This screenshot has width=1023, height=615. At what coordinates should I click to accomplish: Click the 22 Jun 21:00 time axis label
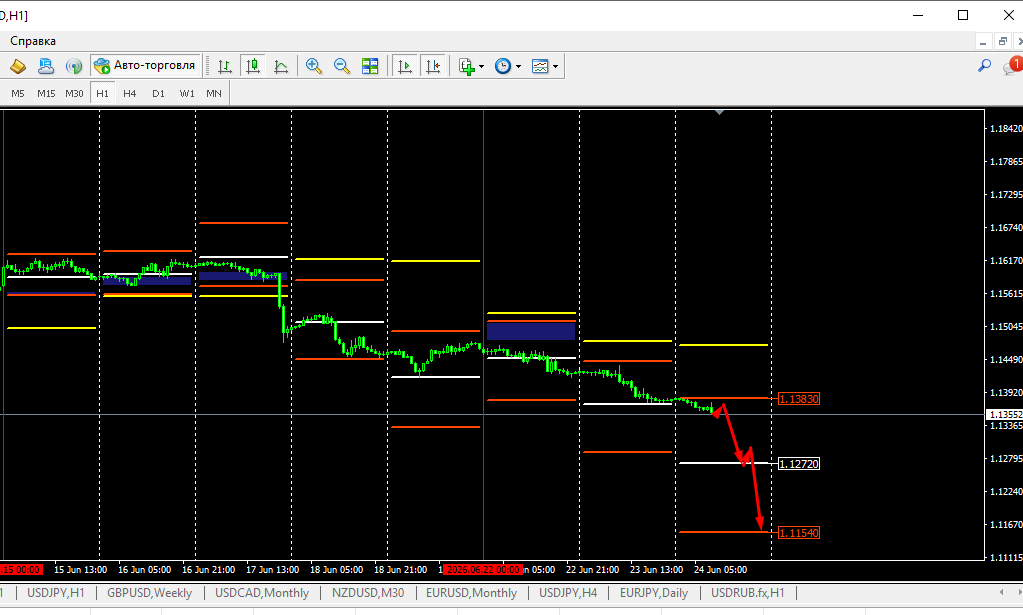pos(592,569)
